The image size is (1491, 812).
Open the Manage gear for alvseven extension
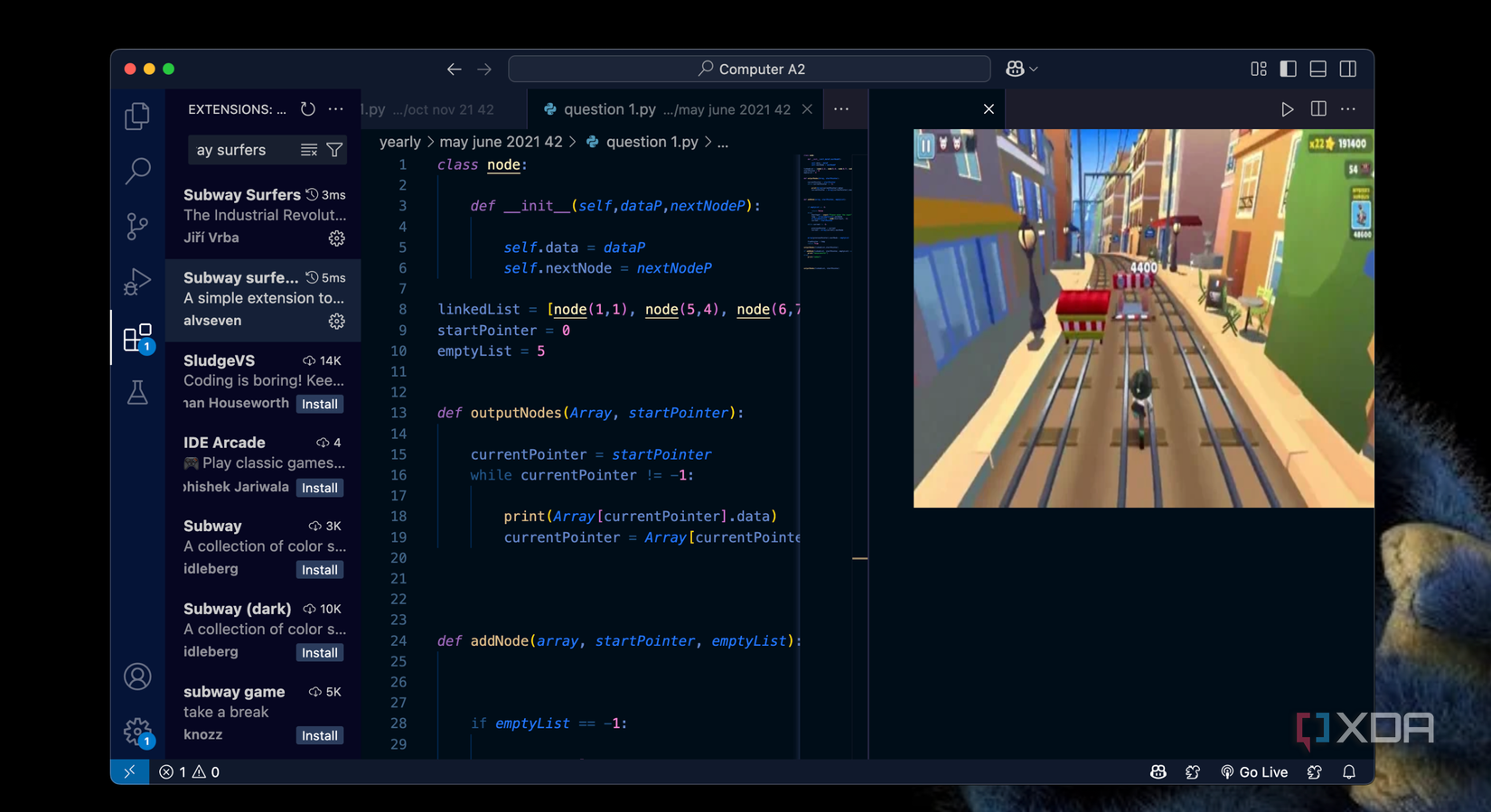pos(336,322)
